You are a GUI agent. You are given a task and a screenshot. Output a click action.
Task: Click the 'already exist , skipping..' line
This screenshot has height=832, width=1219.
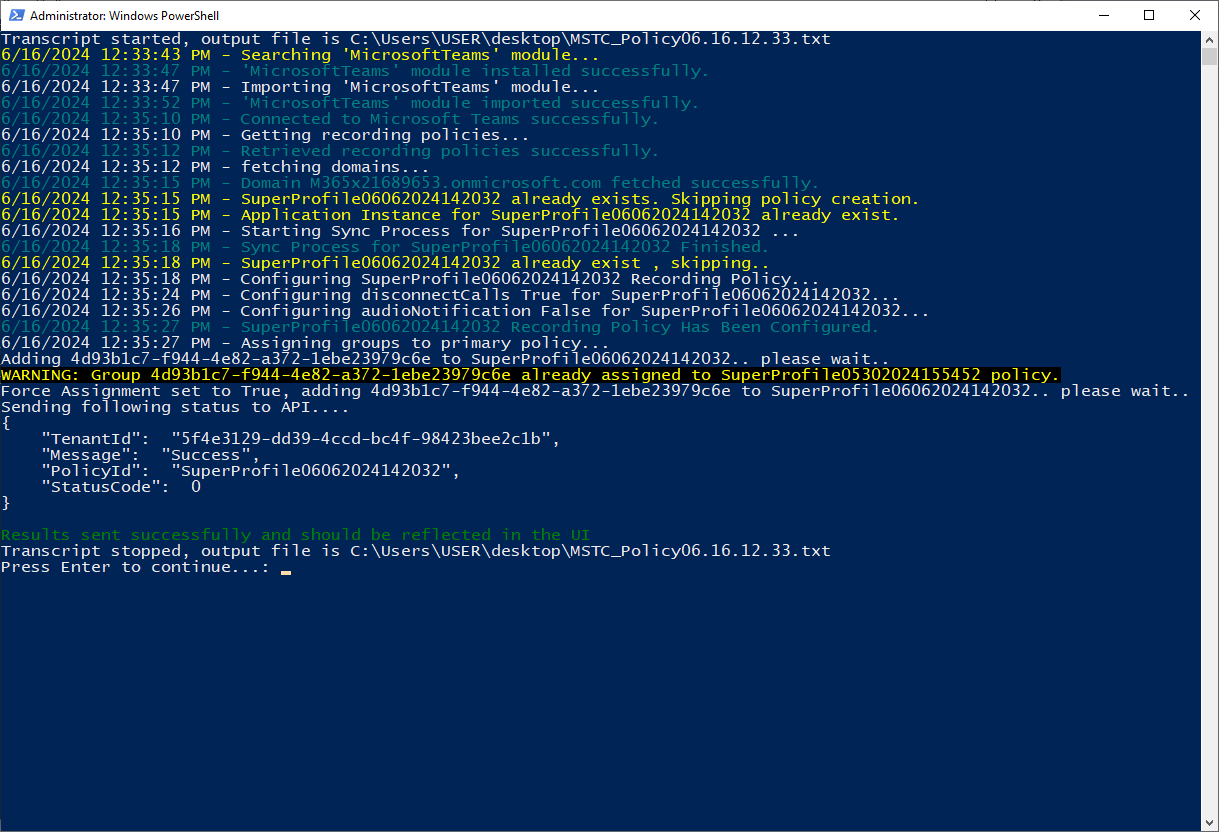(x=385, y=263)
